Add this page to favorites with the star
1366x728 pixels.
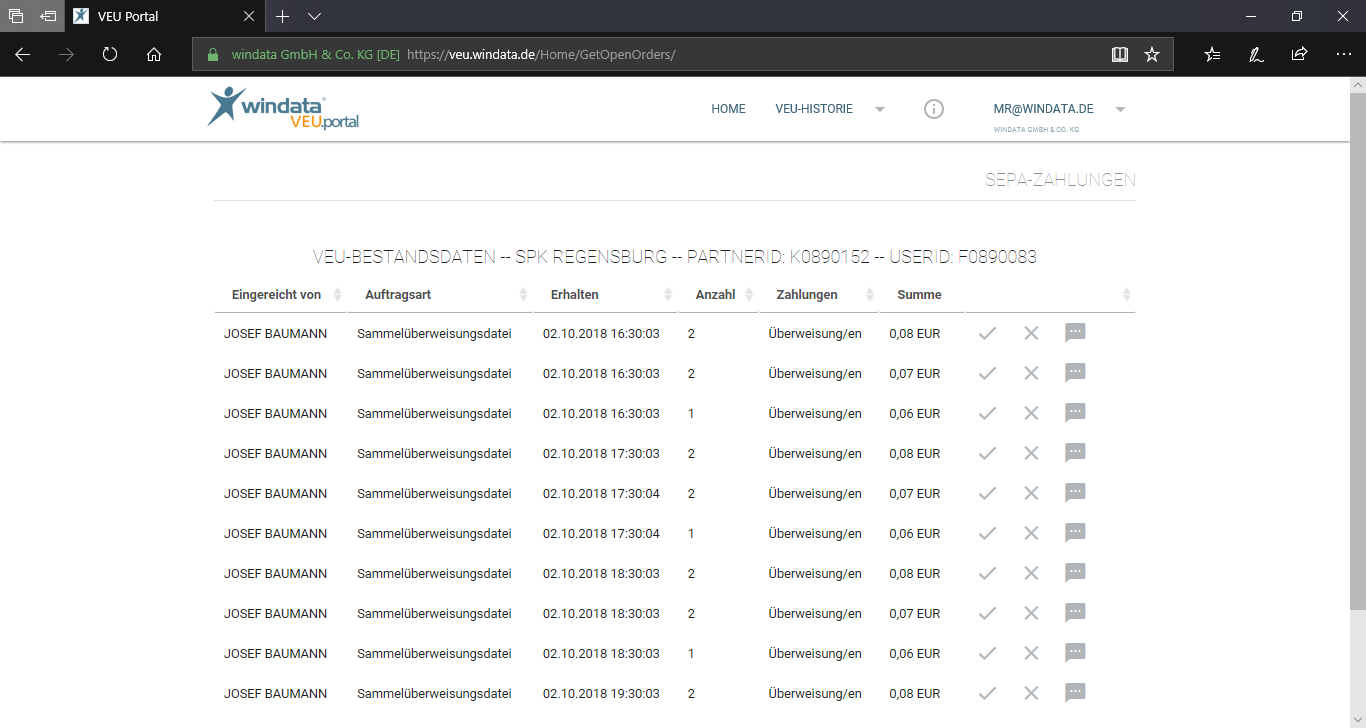1152,54
